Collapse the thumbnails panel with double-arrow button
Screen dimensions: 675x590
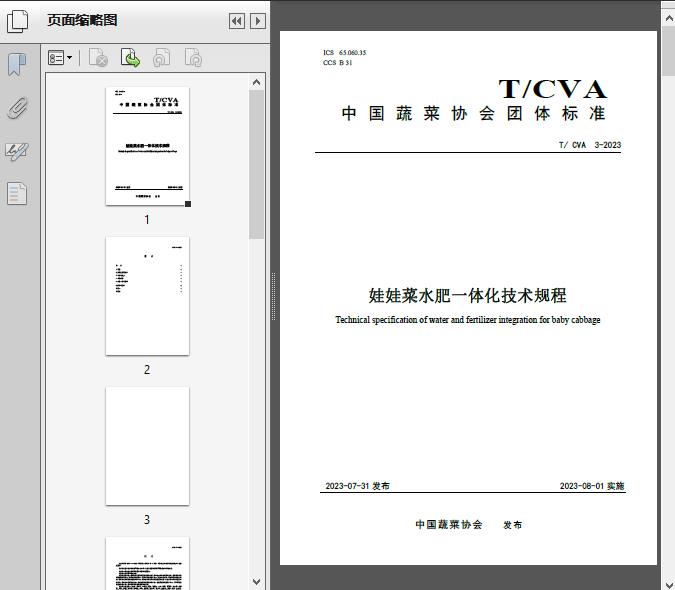point(237,21)
